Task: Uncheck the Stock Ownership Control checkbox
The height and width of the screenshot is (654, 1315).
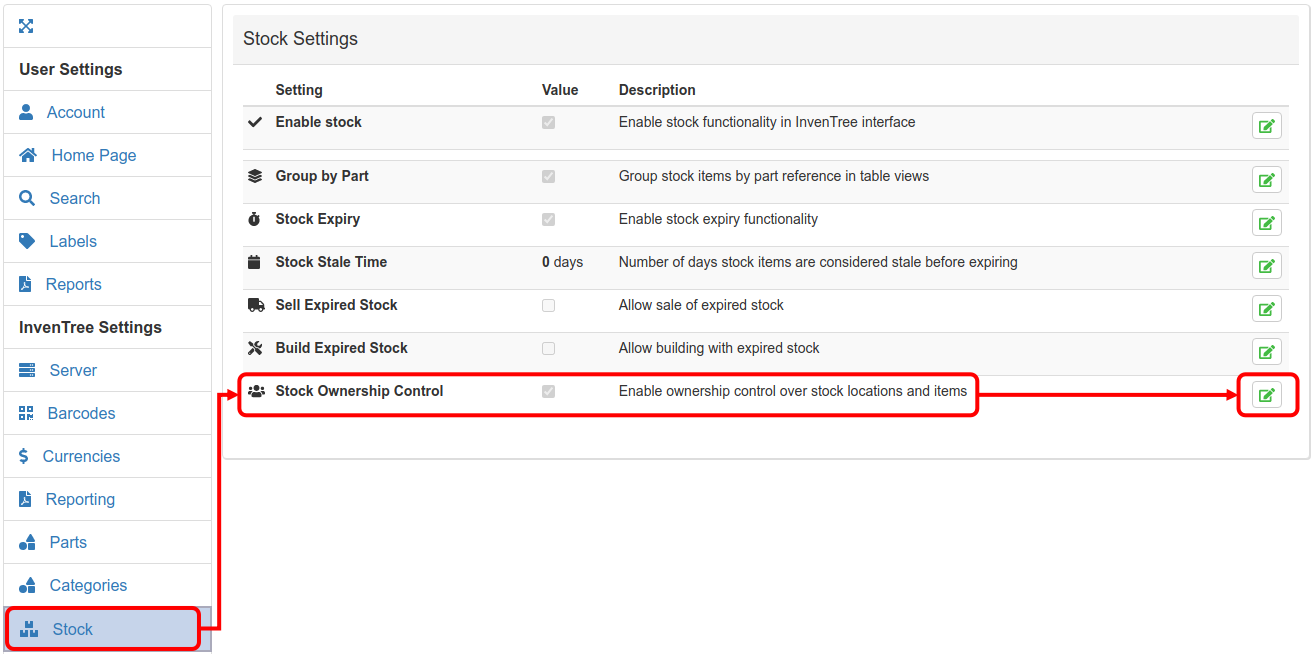Action: pos(548,392)
